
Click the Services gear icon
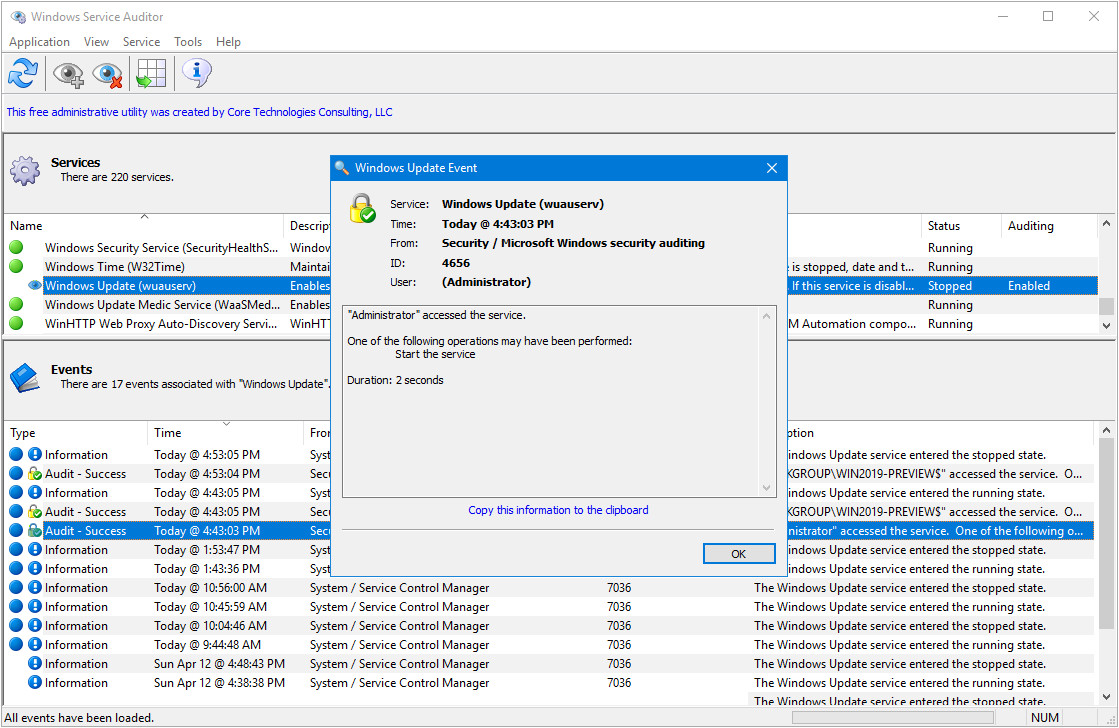[x=25, y=171]
